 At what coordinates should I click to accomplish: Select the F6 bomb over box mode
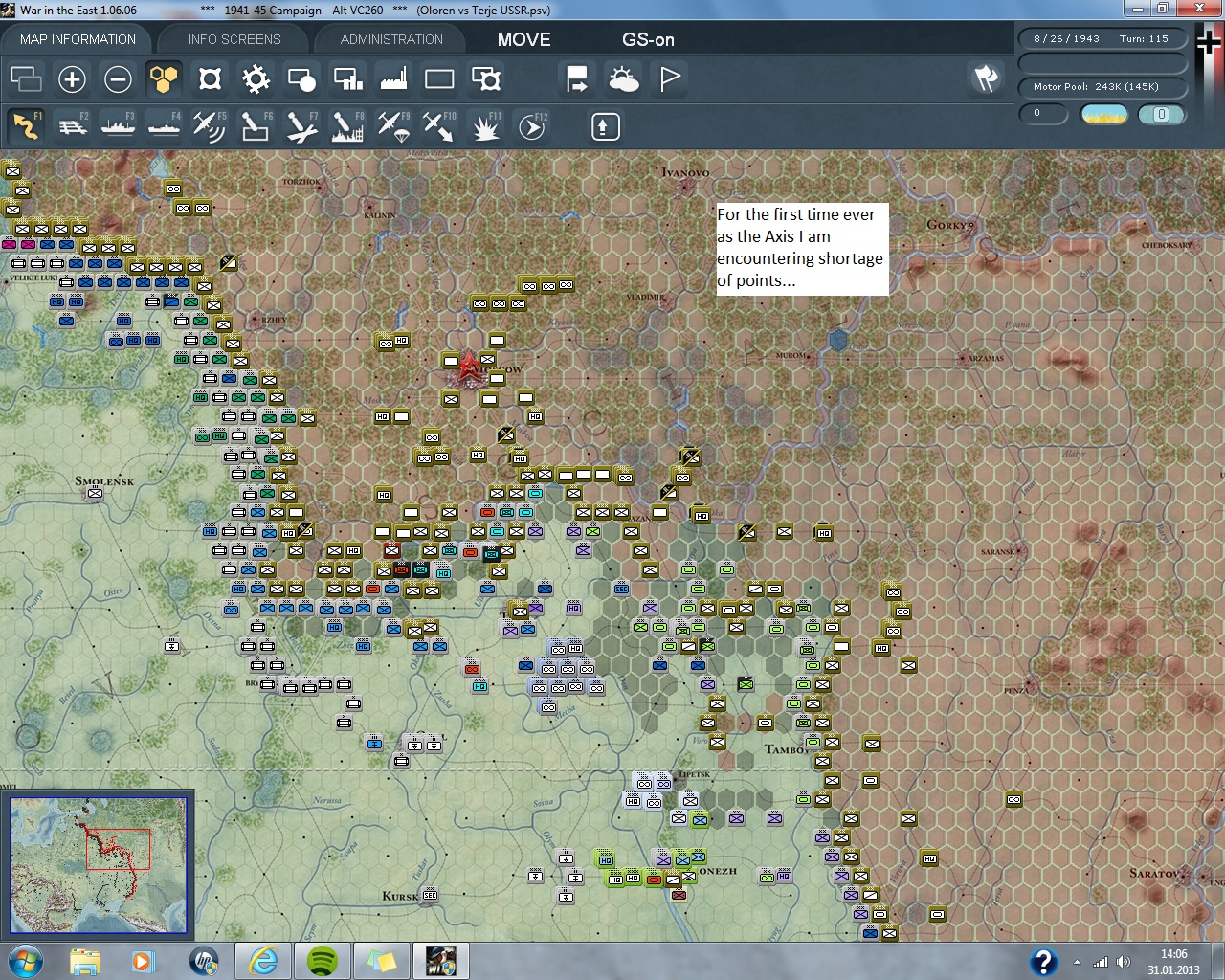click(x=256, y=126)
